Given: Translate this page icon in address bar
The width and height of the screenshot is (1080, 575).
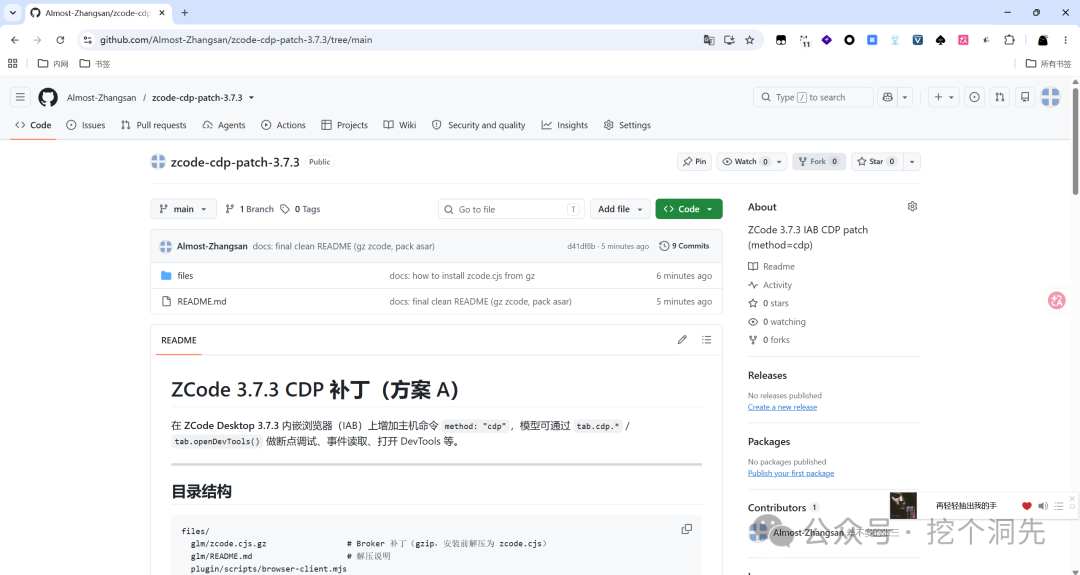Looking at the screenshot, I should [709, 40].
